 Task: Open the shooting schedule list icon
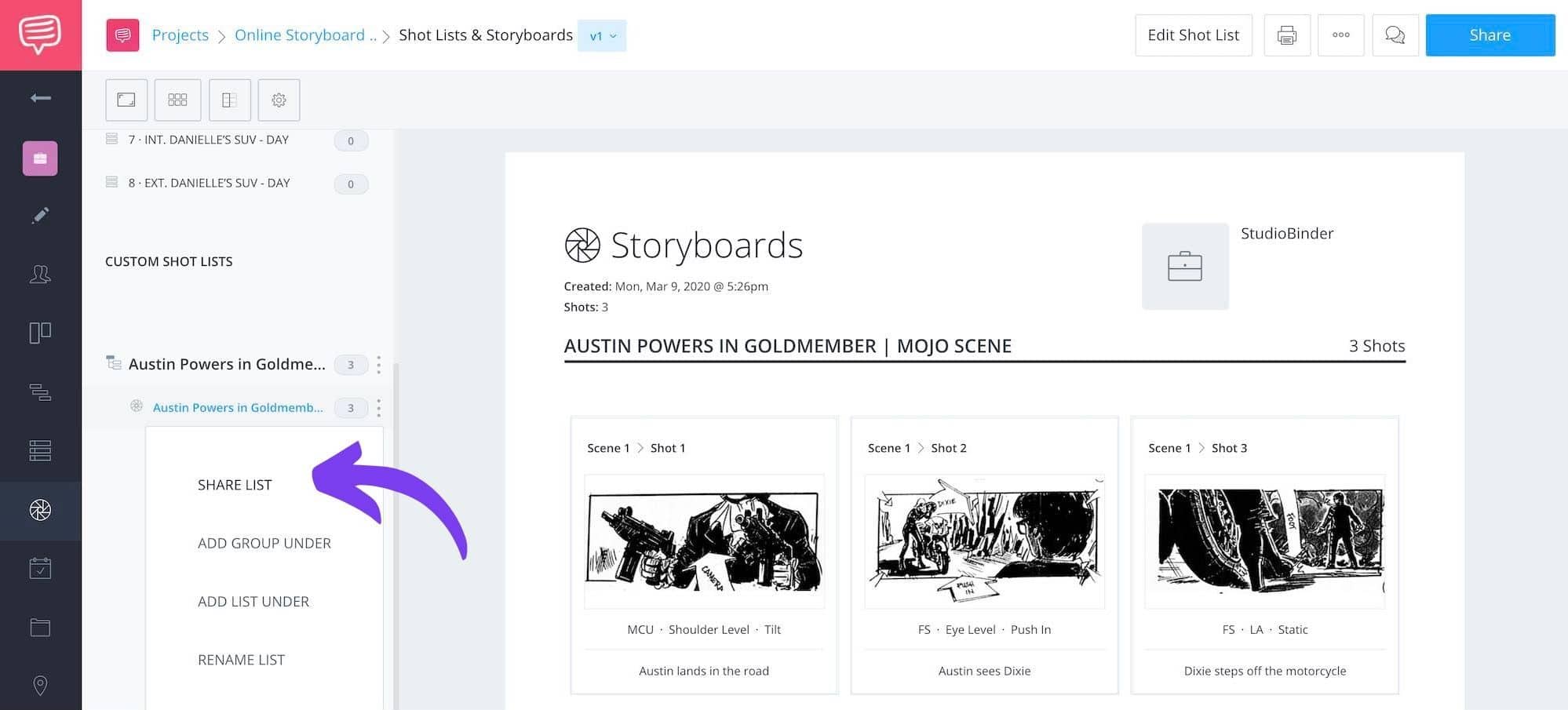coord(40,450)
